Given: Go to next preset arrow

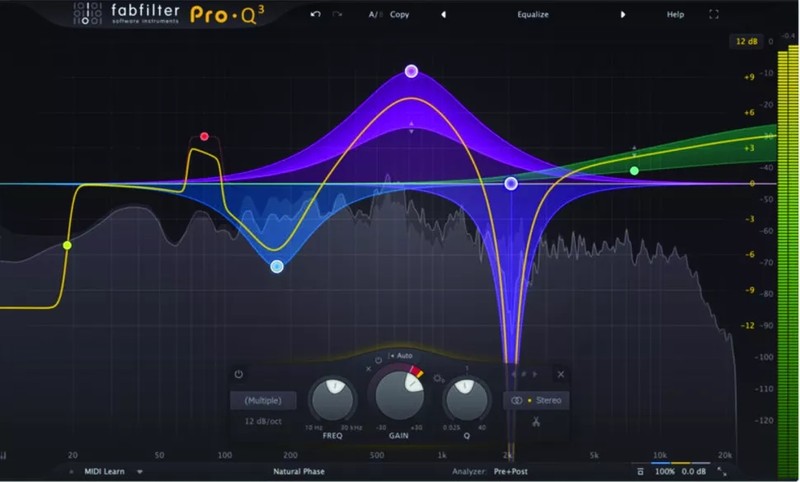Looking at the screenshot, I should 622,14.
